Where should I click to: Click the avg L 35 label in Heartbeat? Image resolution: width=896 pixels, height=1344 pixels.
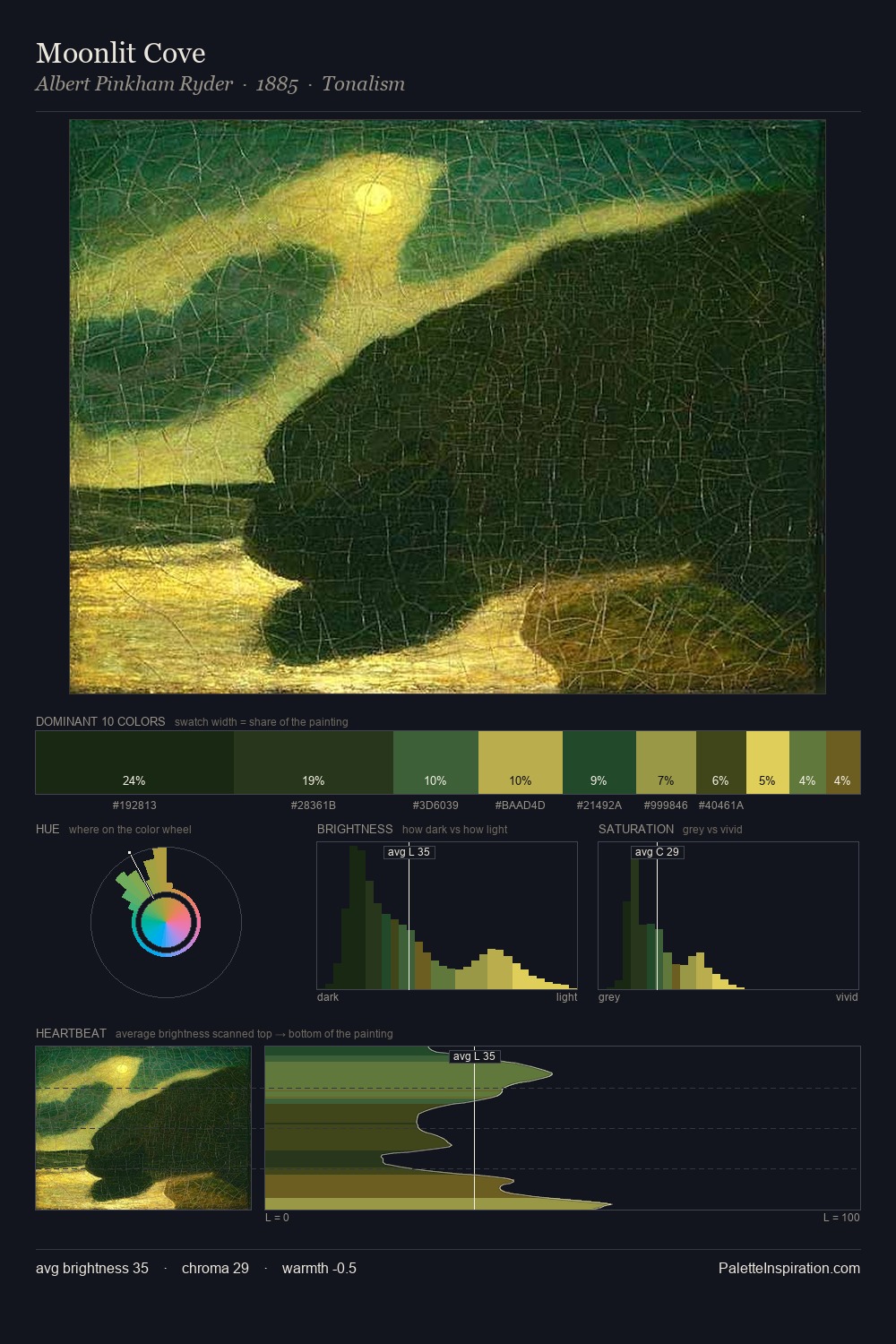475,1056
